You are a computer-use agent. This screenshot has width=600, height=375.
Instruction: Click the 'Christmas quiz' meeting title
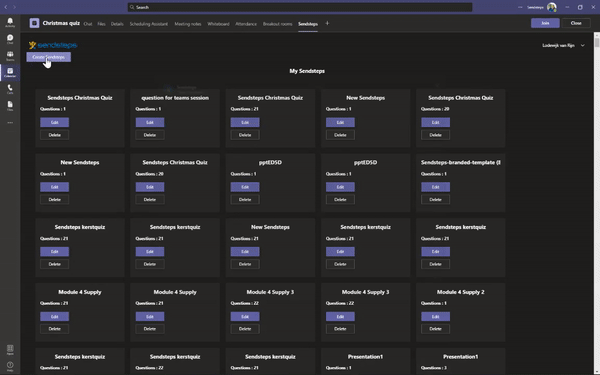61,23
